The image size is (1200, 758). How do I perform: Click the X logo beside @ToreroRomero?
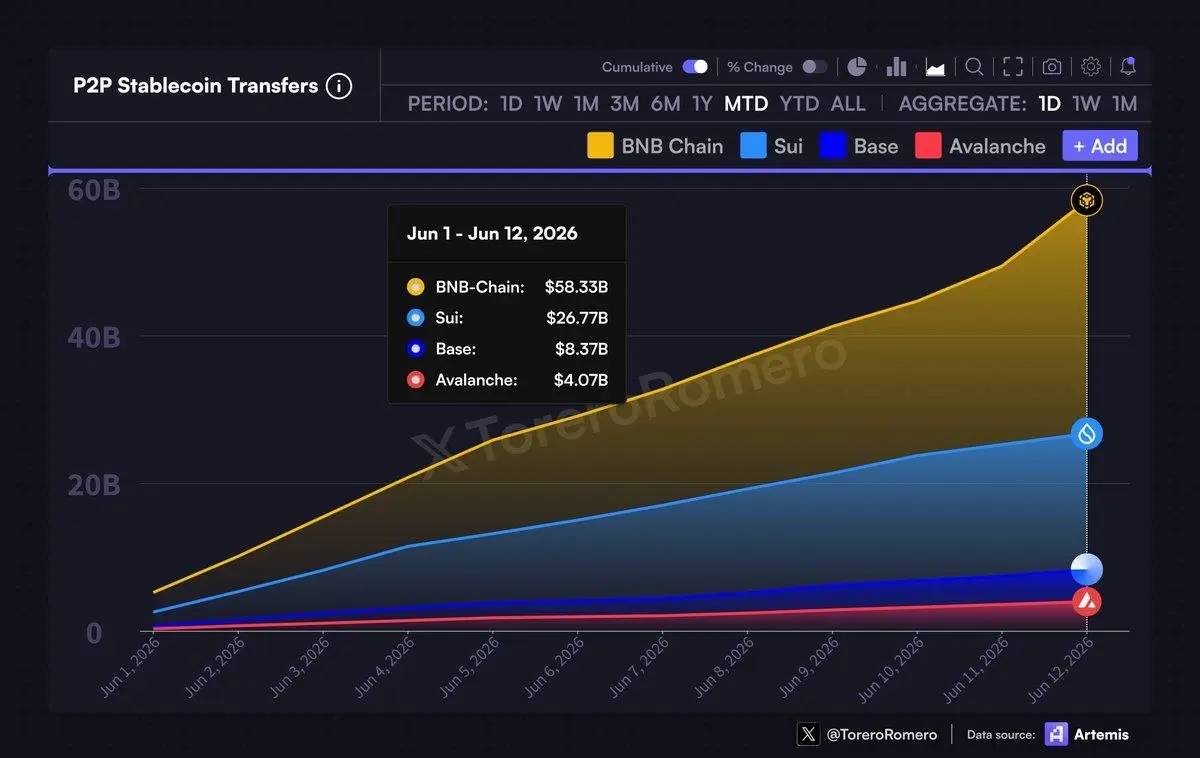point(808,734)
